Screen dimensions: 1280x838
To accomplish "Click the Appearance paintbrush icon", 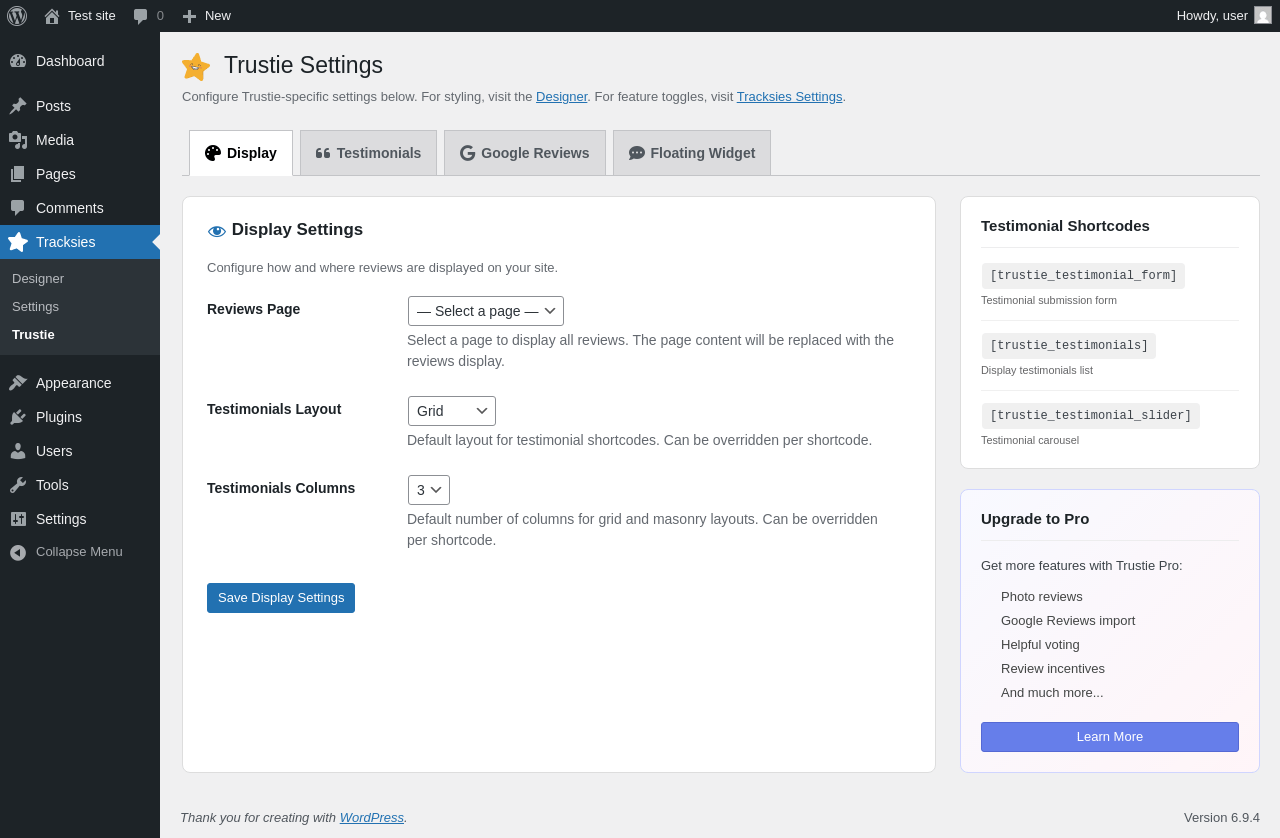I will coord(18,383).
